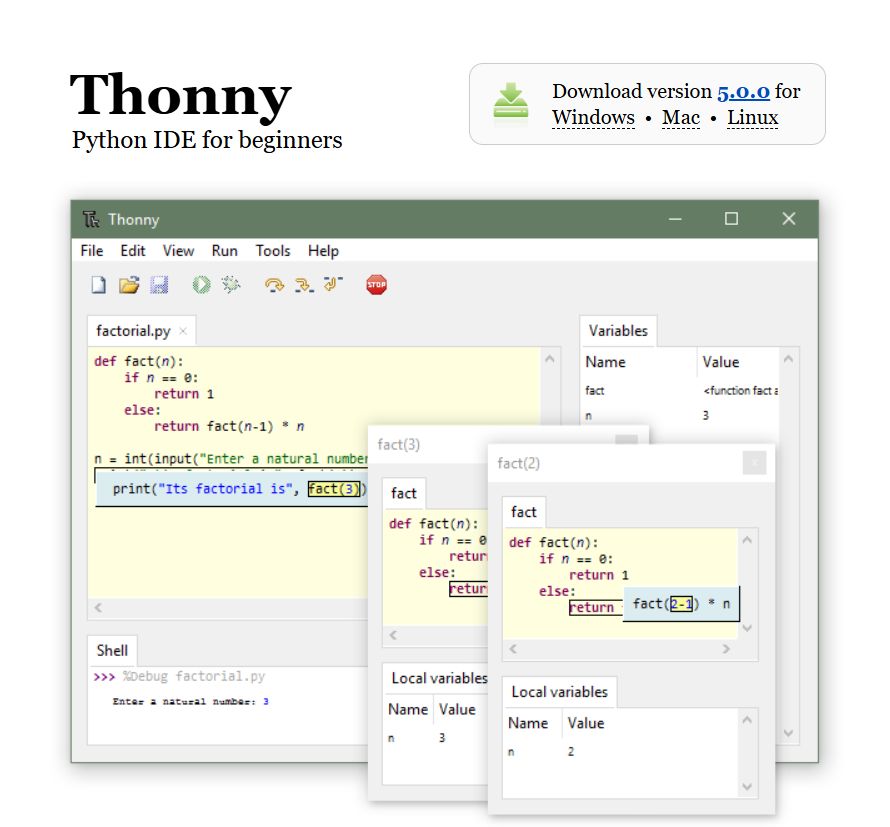Viewport: 890px width, 827px height.
Task: Click the Step out debugger icon
Action: click(x=333, y=283)
